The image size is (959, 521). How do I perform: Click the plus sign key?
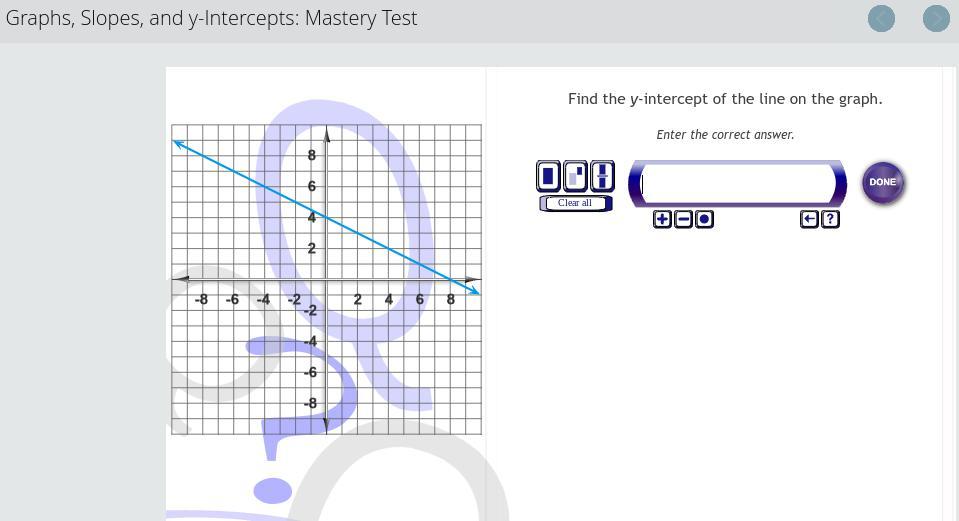pyautogui.click(x=662, y=219)
